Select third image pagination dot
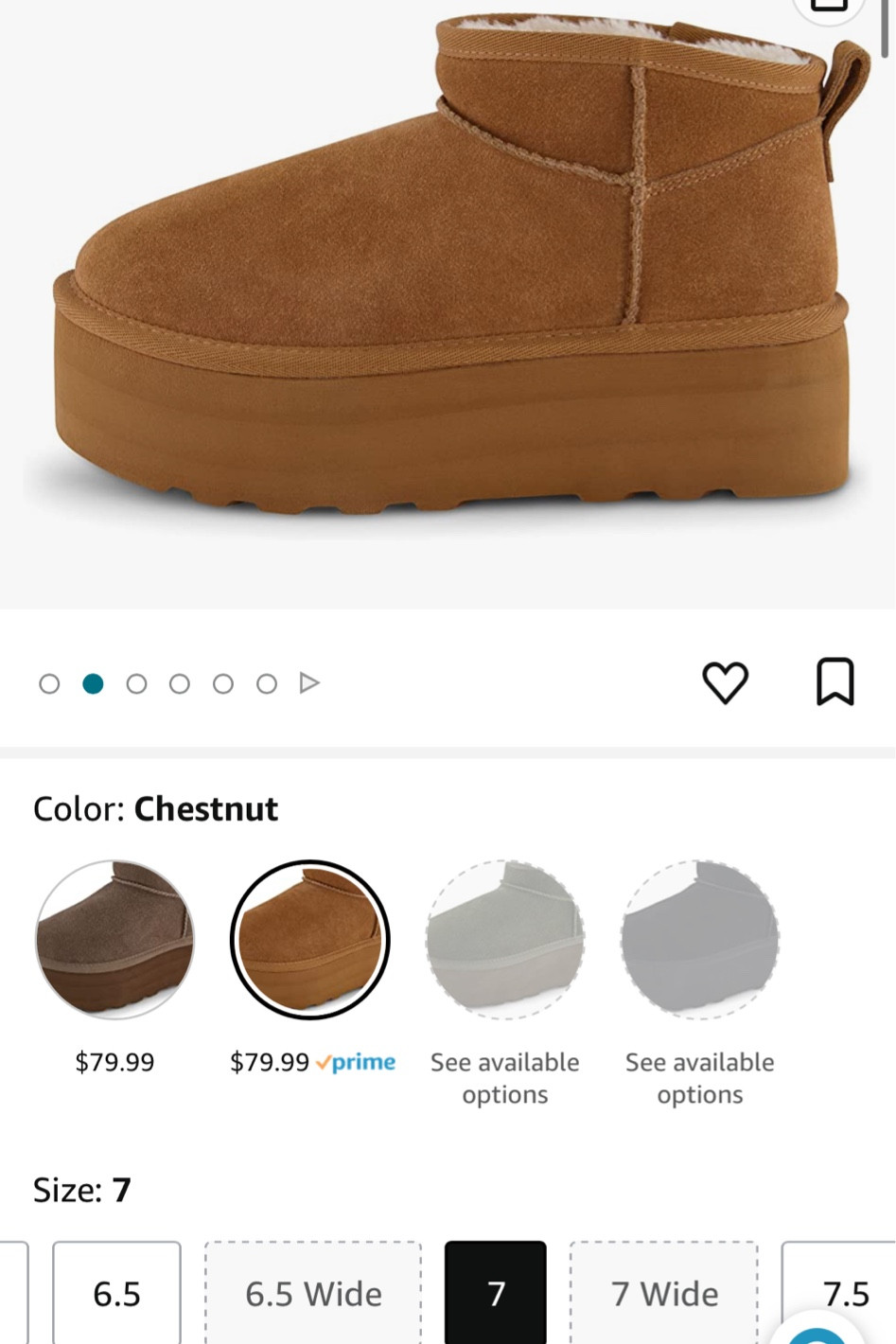Image resolution: width=896 pixels, height=1344 pixels. tap(136, 683)
